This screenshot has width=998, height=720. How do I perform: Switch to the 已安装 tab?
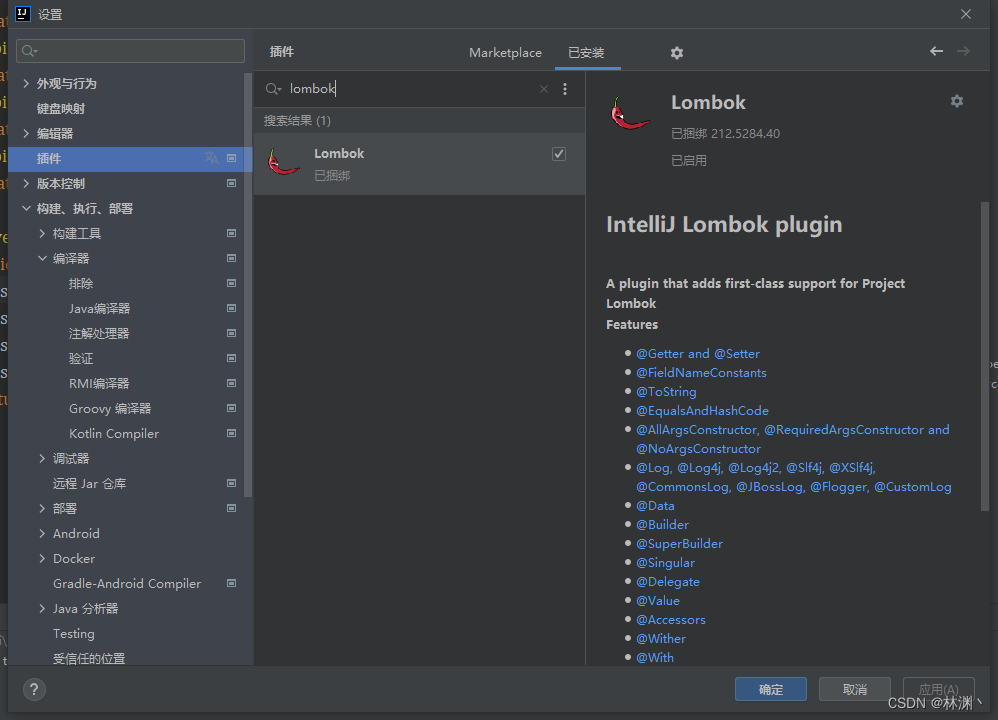point(586,53)
